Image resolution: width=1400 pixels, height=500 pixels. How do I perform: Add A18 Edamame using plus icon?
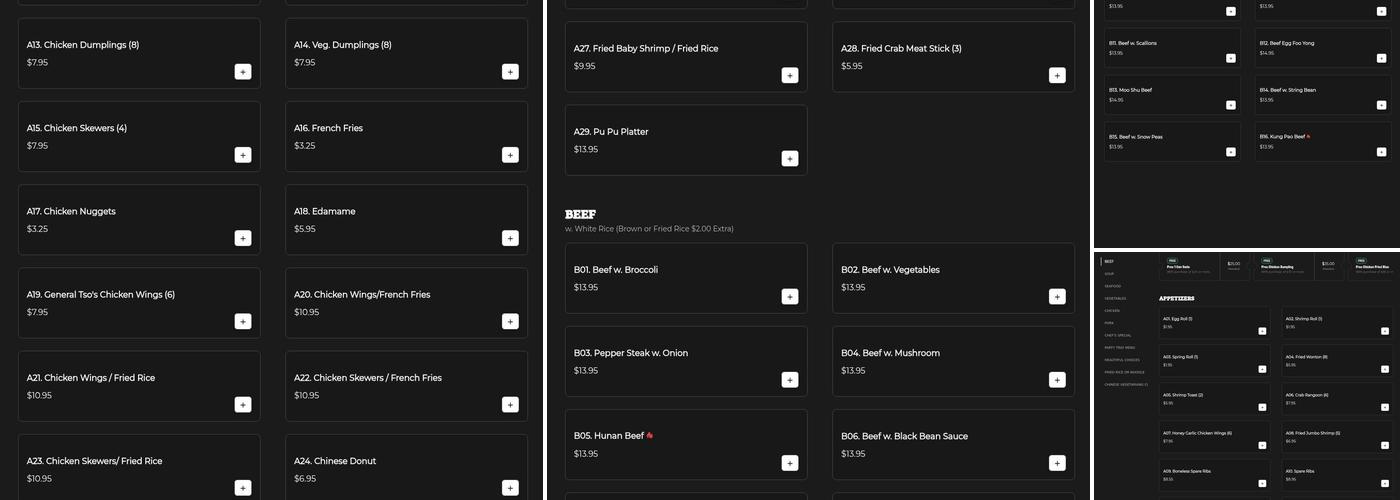tap(510, 238)
